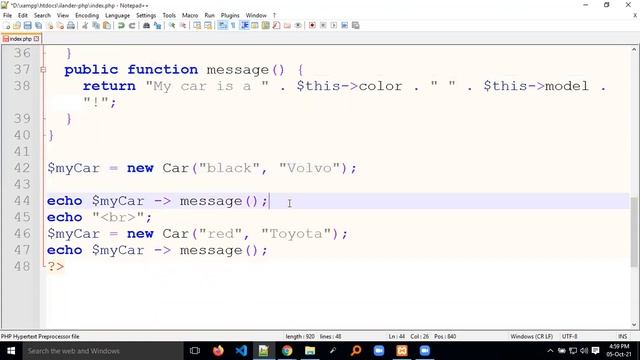This screenshot has height=360, width=640.
Task: Close the index.php tab
Action: 36,39
